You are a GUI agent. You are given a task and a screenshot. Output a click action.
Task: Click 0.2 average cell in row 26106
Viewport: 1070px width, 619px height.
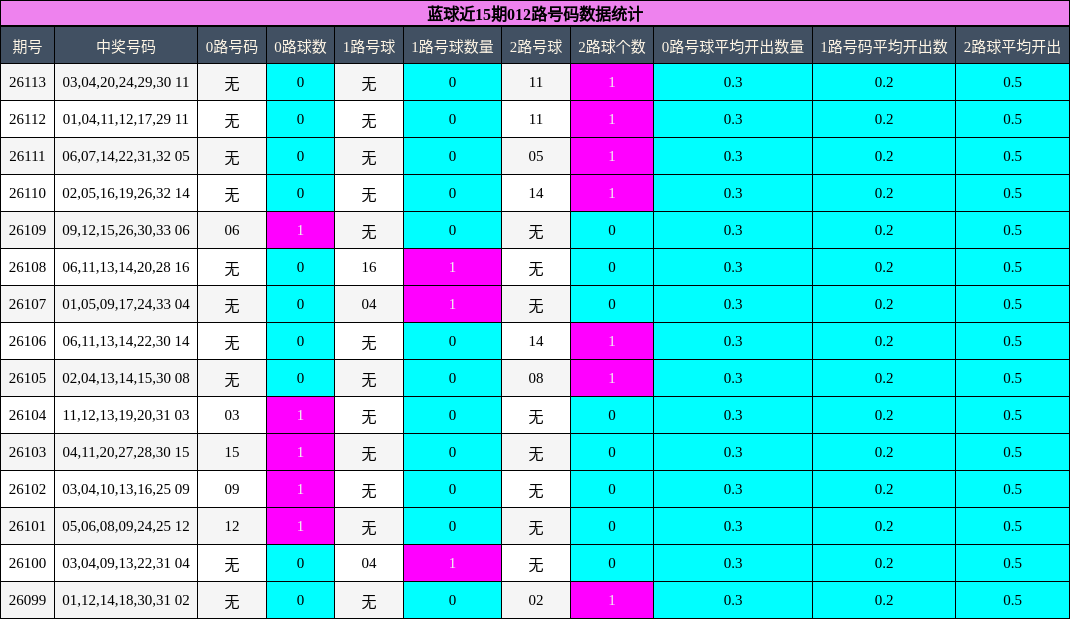pyautogui.click(x=884, y=341)
